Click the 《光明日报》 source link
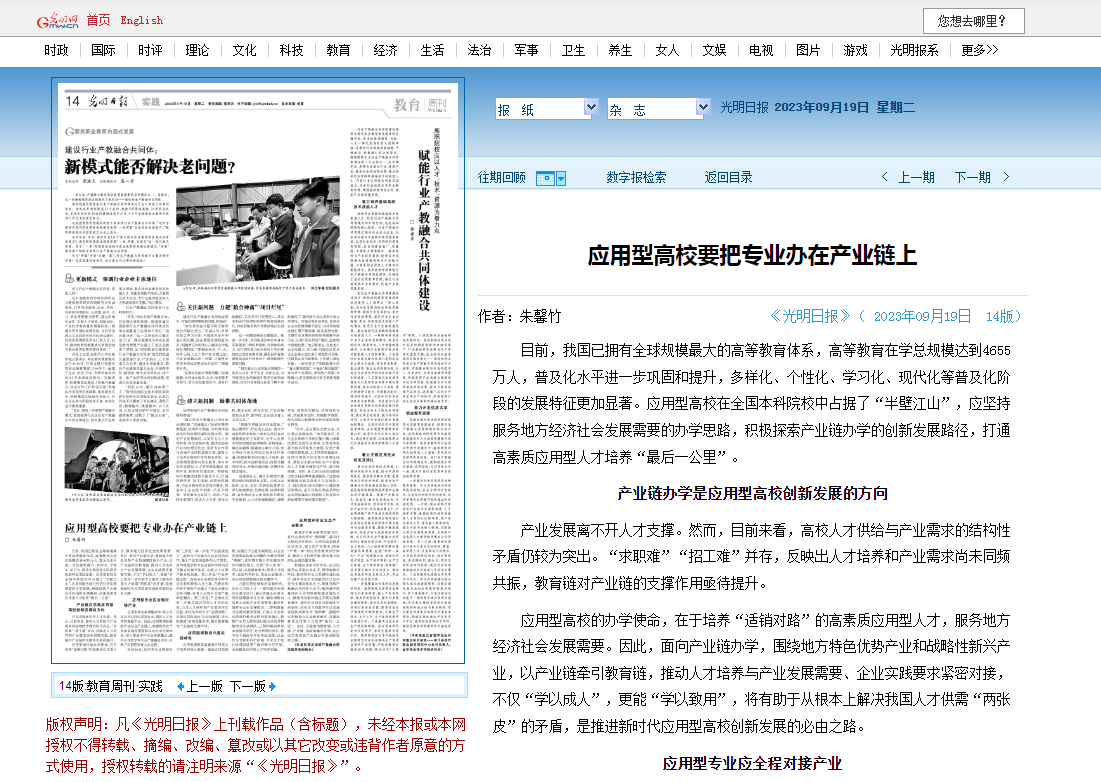 point(810,317)
